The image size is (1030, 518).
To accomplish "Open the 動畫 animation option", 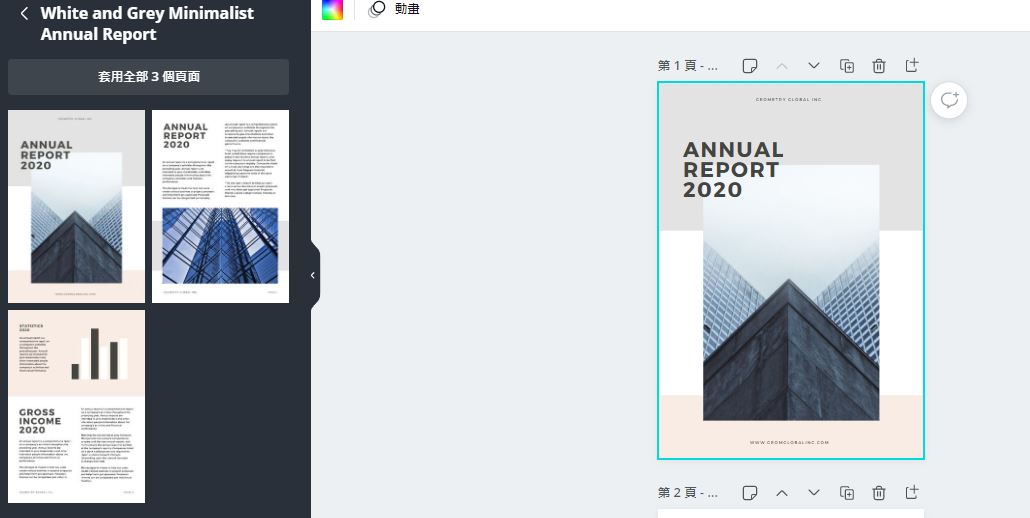I will click(407, 9).
